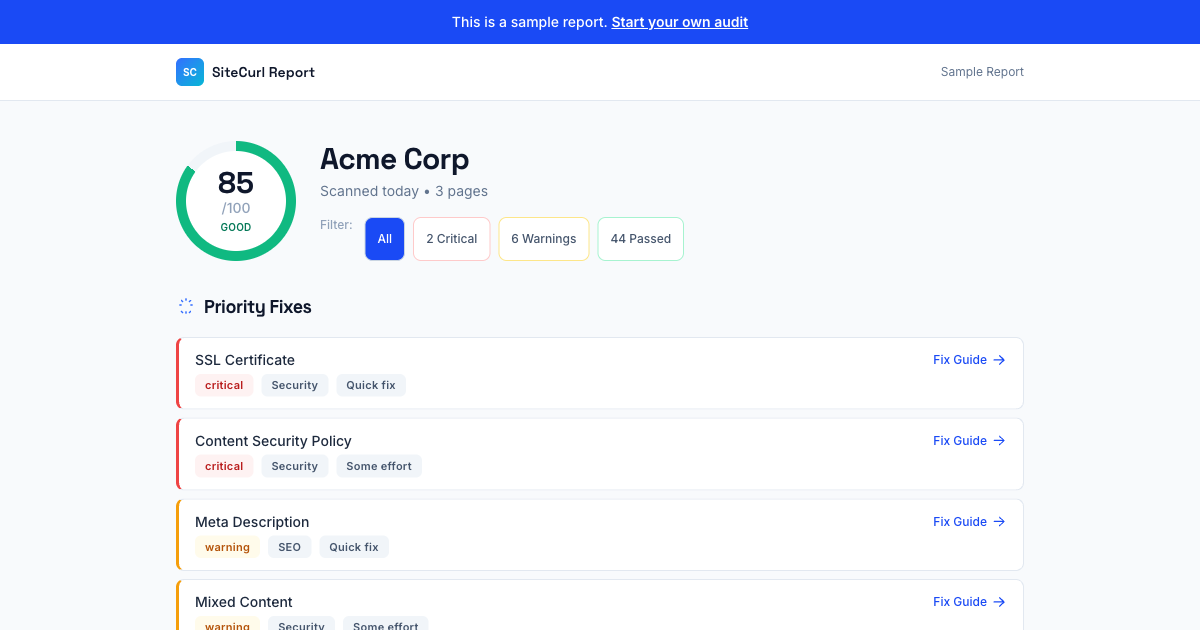1200x630 pixels.
Task: Open the Fix Guide for Meta Description
Action: pyautogui.click(x=969, y=522)
